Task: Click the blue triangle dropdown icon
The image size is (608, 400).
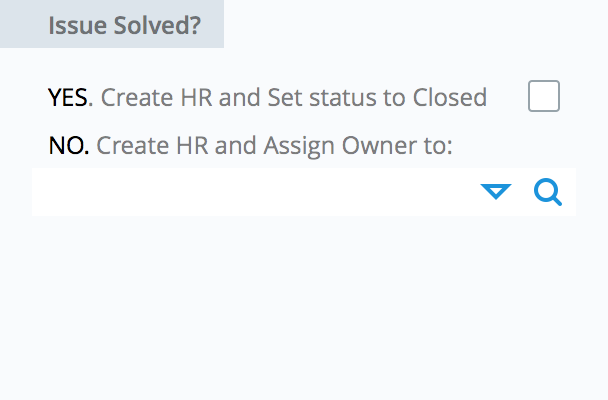Action: click(496, 192)
